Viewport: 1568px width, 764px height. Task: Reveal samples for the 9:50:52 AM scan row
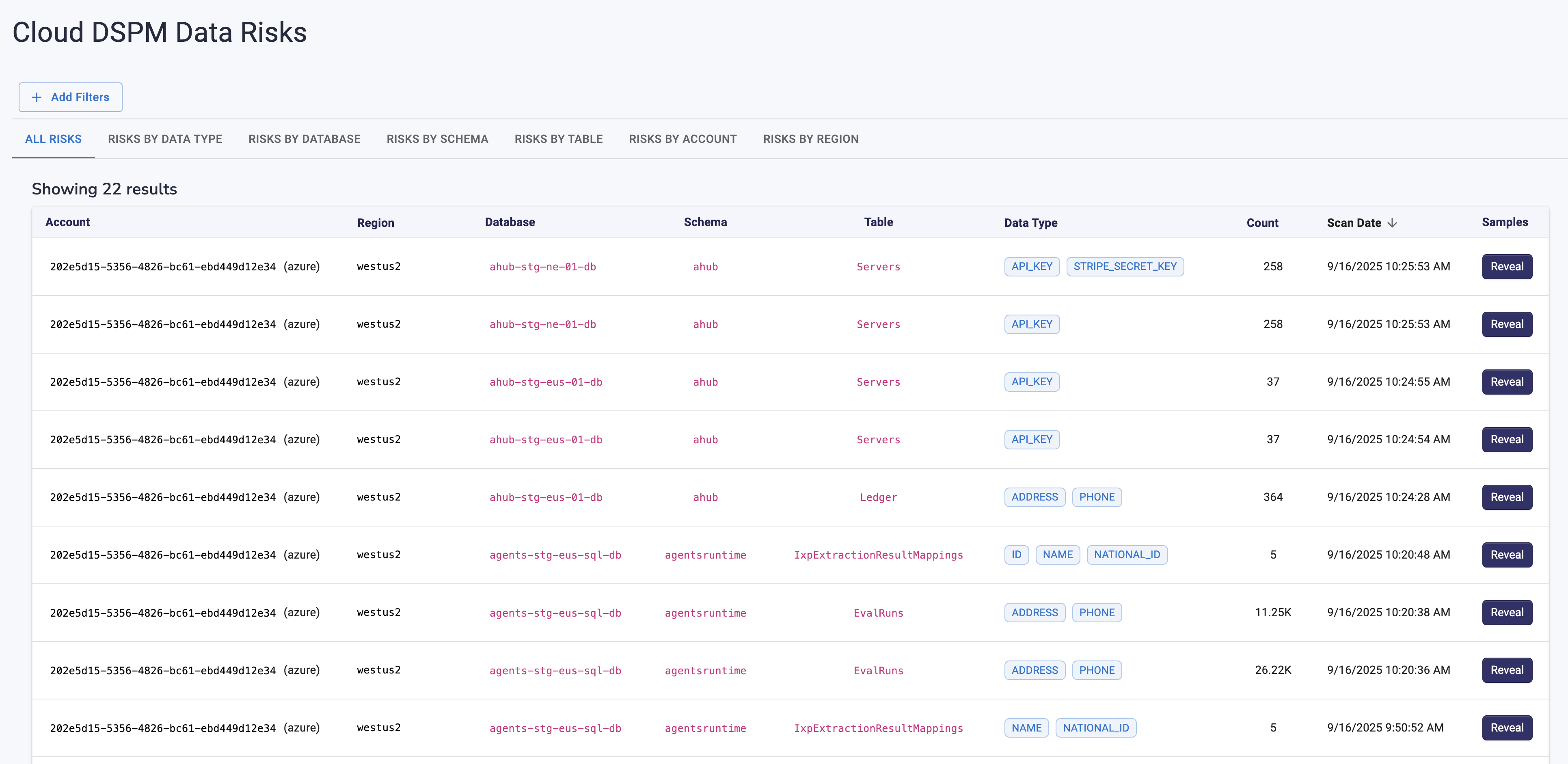pos(1507,727)
